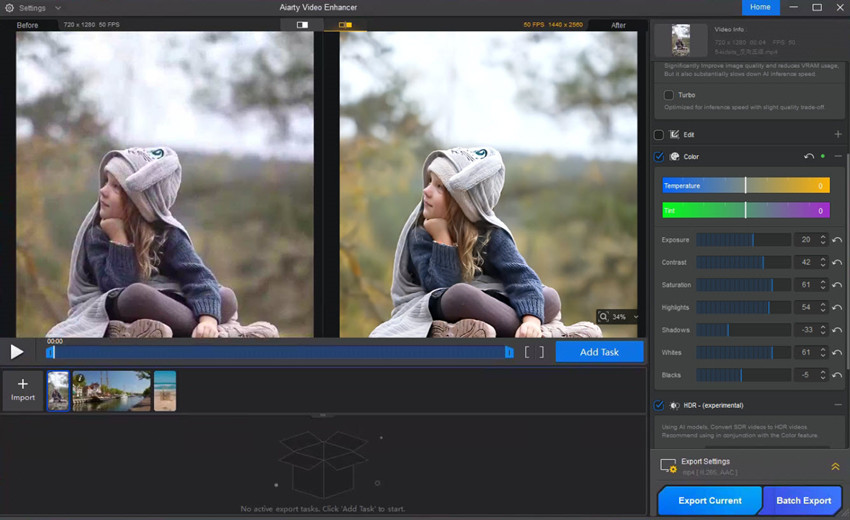The image size is (850, 520).
Task: Click the Saturation value stepper arrows
Action: click(x=823, y=285)
